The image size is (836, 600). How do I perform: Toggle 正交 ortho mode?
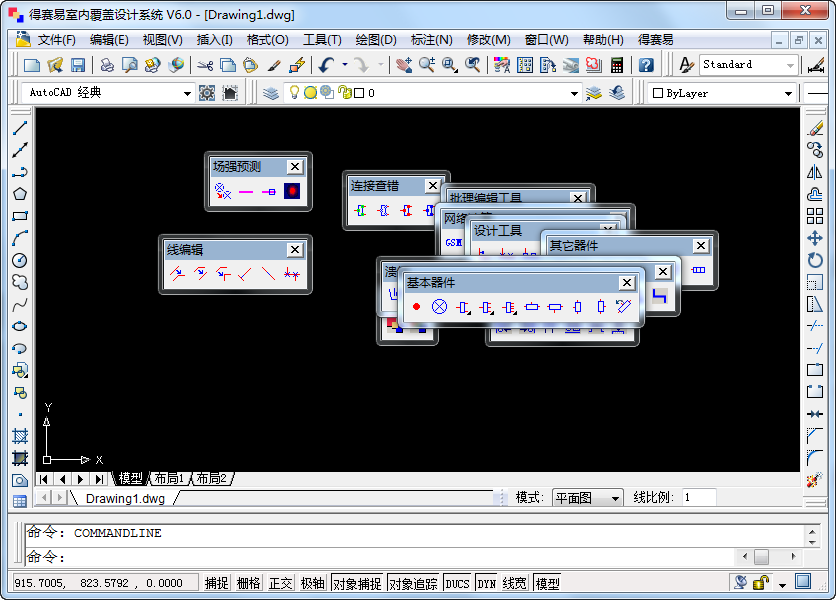280,583
